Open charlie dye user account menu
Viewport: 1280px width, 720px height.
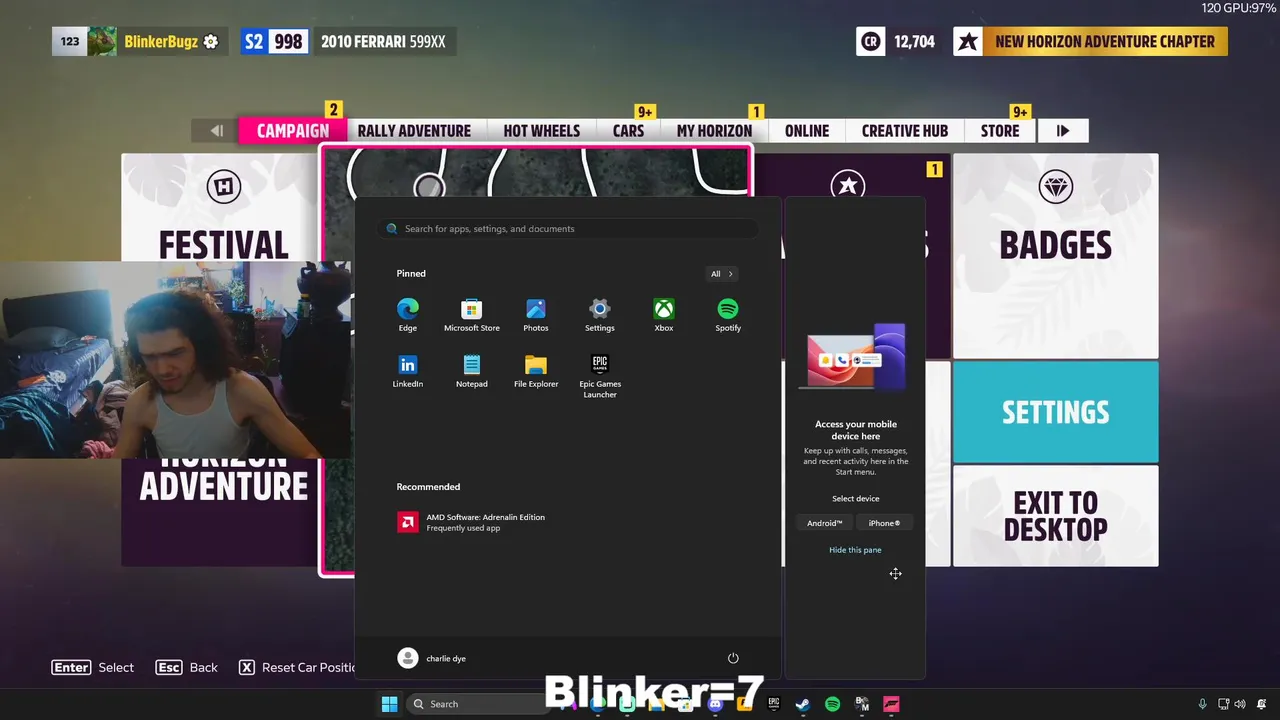[x=432, y=658]
